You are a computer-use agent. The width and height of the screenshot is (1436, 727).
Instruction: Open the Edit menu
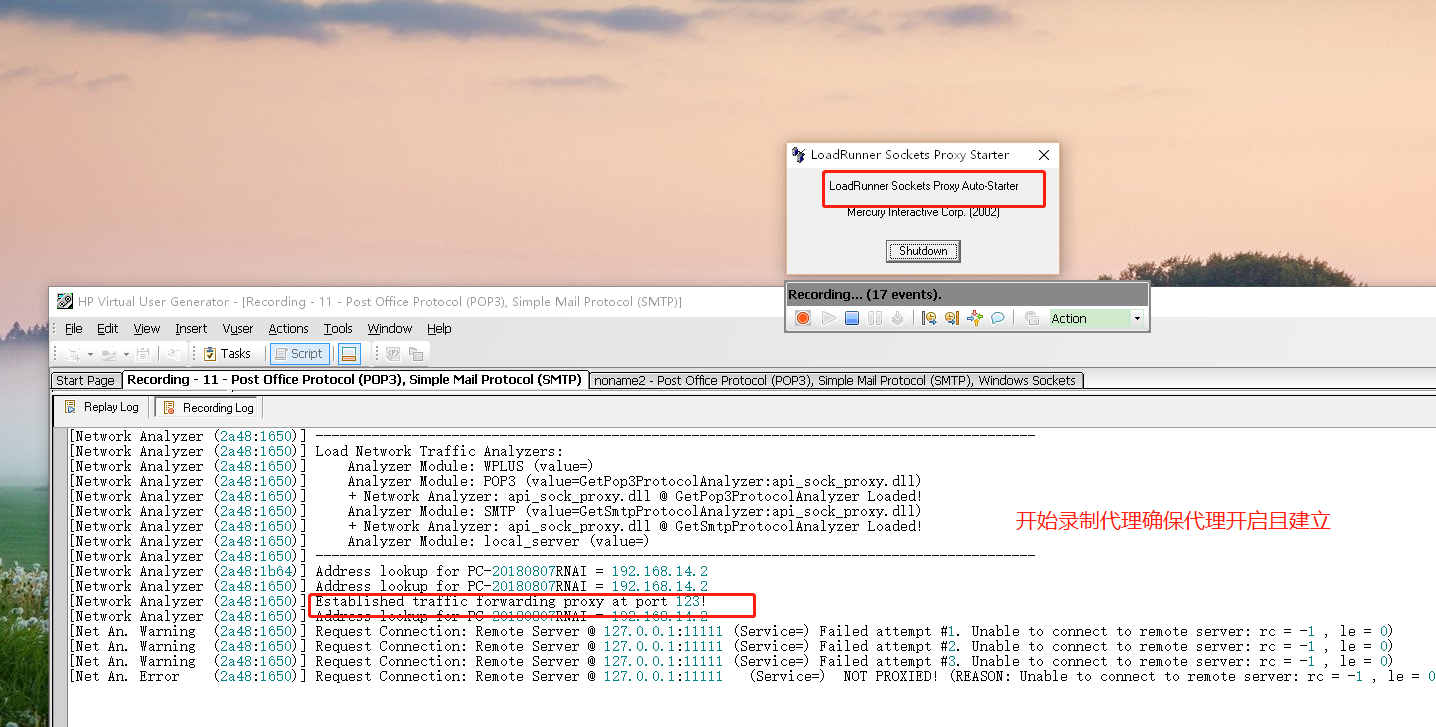[x=107, y=328]
